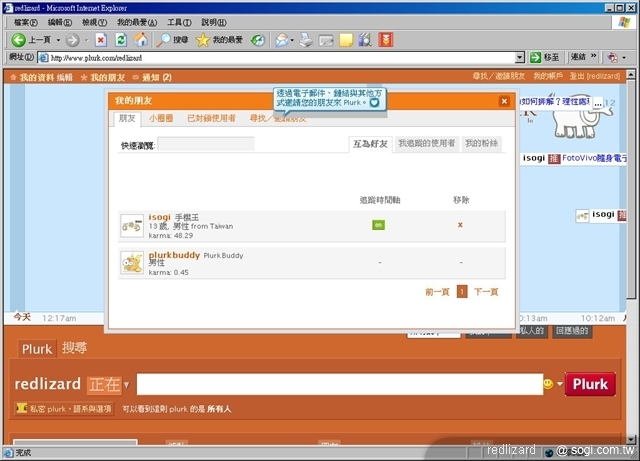The height and width of the screenshot is (461, 640).
Task: Click the 搜尋 tab above the input
Action: pyautogui.click(x=75, y=348)
